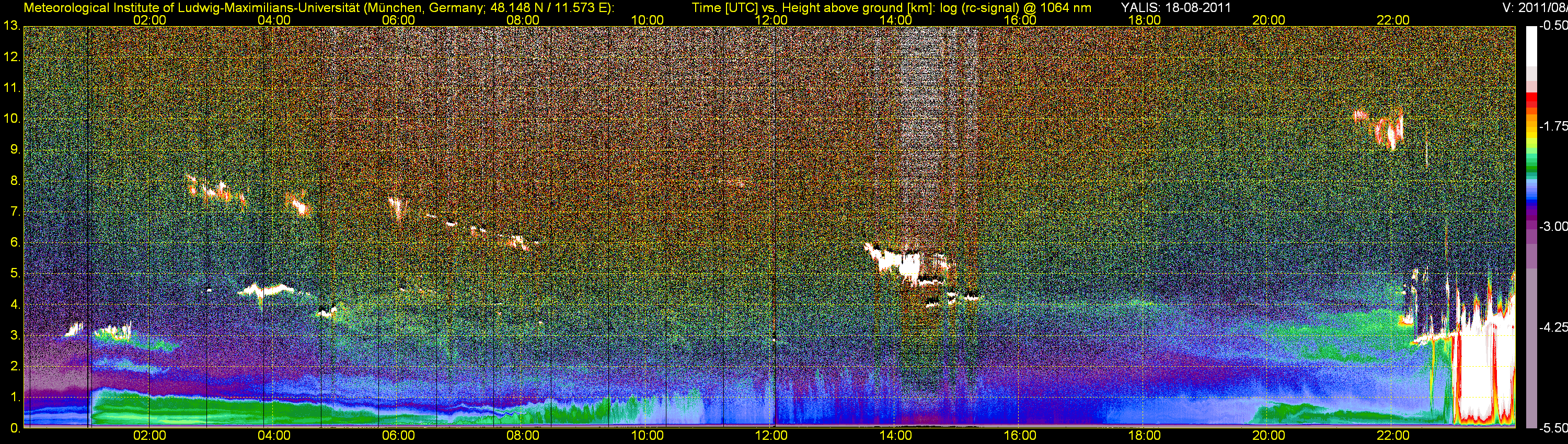Viewport: 1568px width, 444px height.
Task: Click the 02:00 label on the top time axis
Action: point(149,20)
